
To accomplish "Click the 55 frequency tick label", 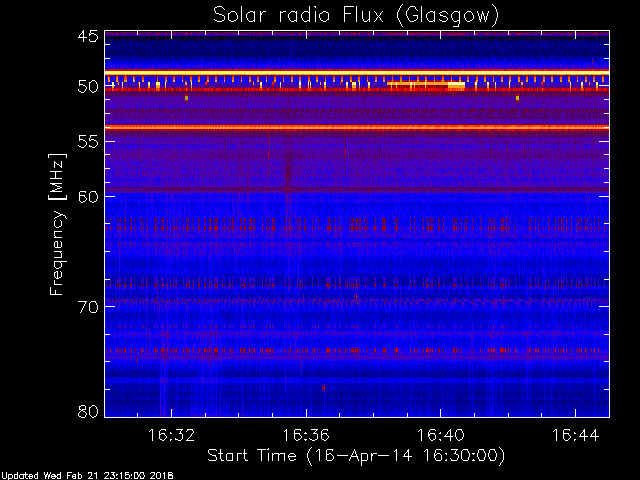I will 88,142.
